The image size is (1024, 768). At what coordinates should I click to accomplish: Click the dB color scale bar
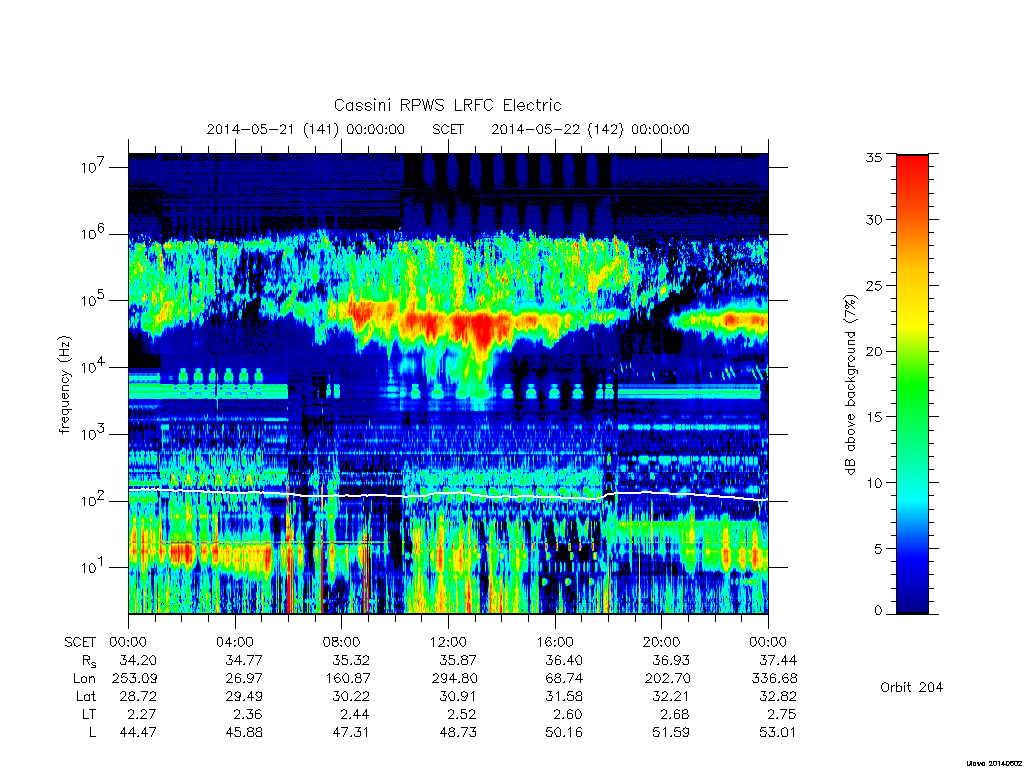[912, 384]
